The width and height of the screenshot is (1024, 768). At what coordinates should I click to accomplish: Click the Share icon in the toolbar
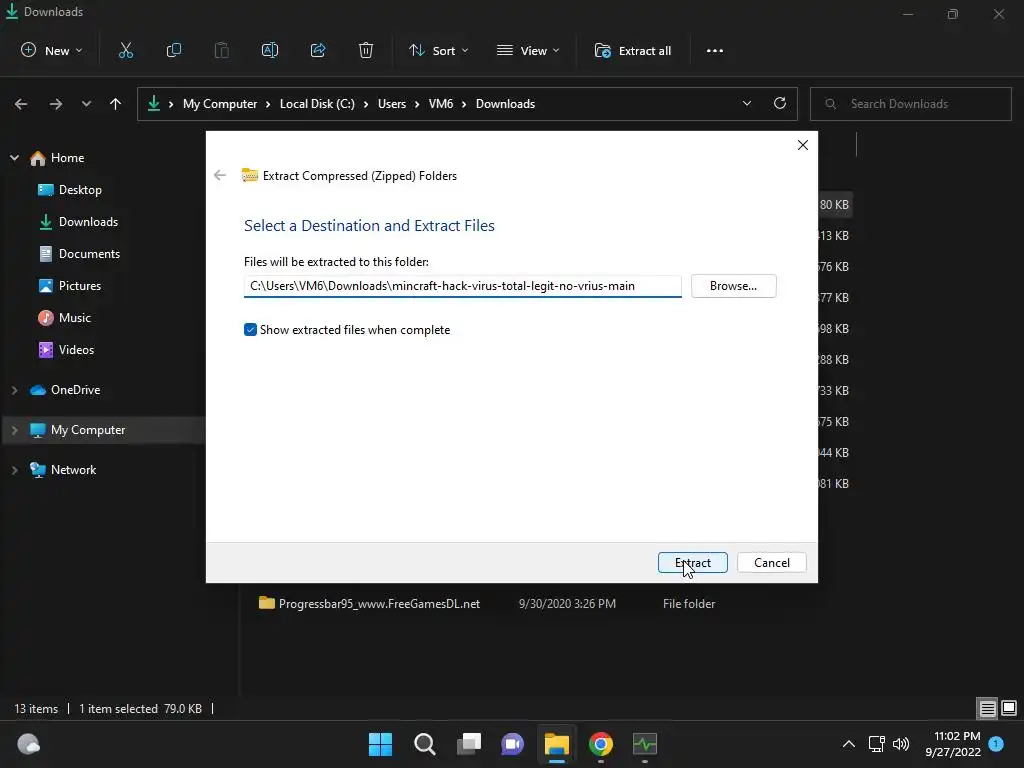[x=318, y=50]
